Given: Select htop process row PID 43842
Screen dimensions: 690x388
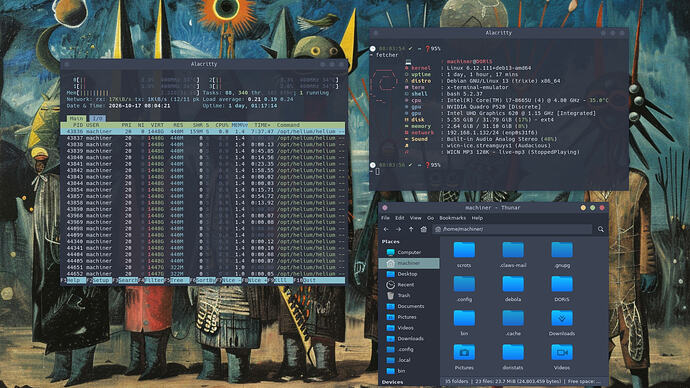Looking at the screenshot, I should 203,170.
